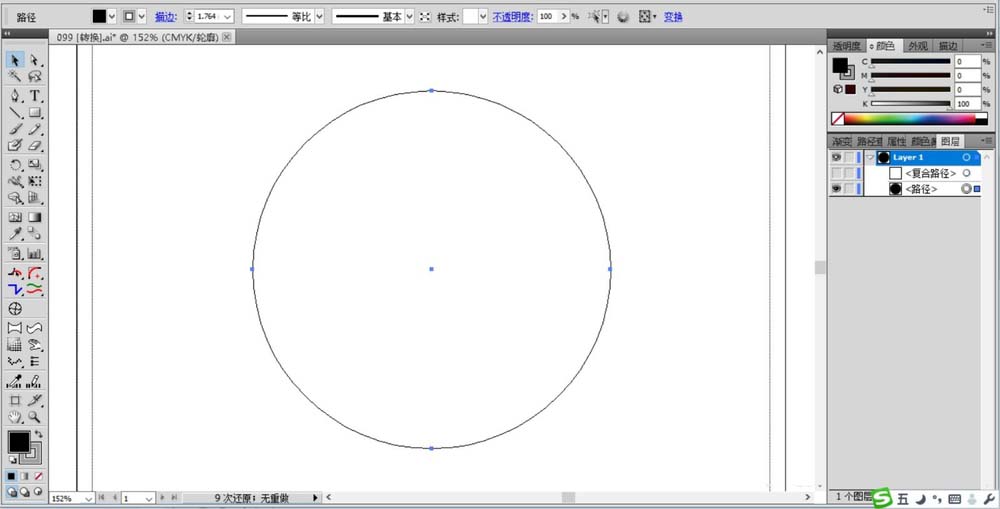The width and height of the screenshot is (1000, 509).
Task: Open the fill color dropdown in control bar
Action: click(113, 17)
